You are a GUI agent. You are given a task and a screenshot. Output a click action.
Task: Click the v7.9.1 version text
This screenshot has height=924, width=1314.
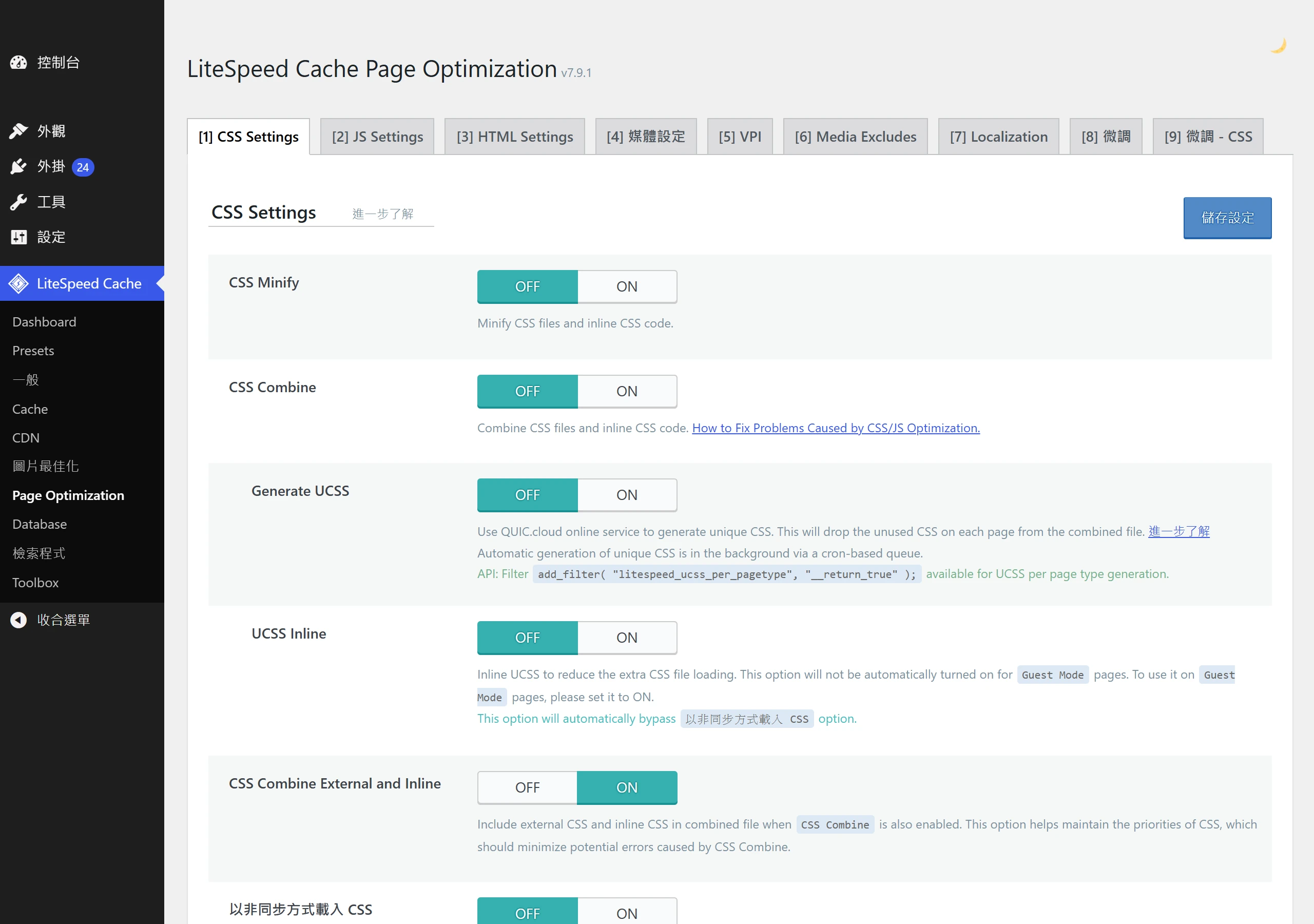click(576, 73)
